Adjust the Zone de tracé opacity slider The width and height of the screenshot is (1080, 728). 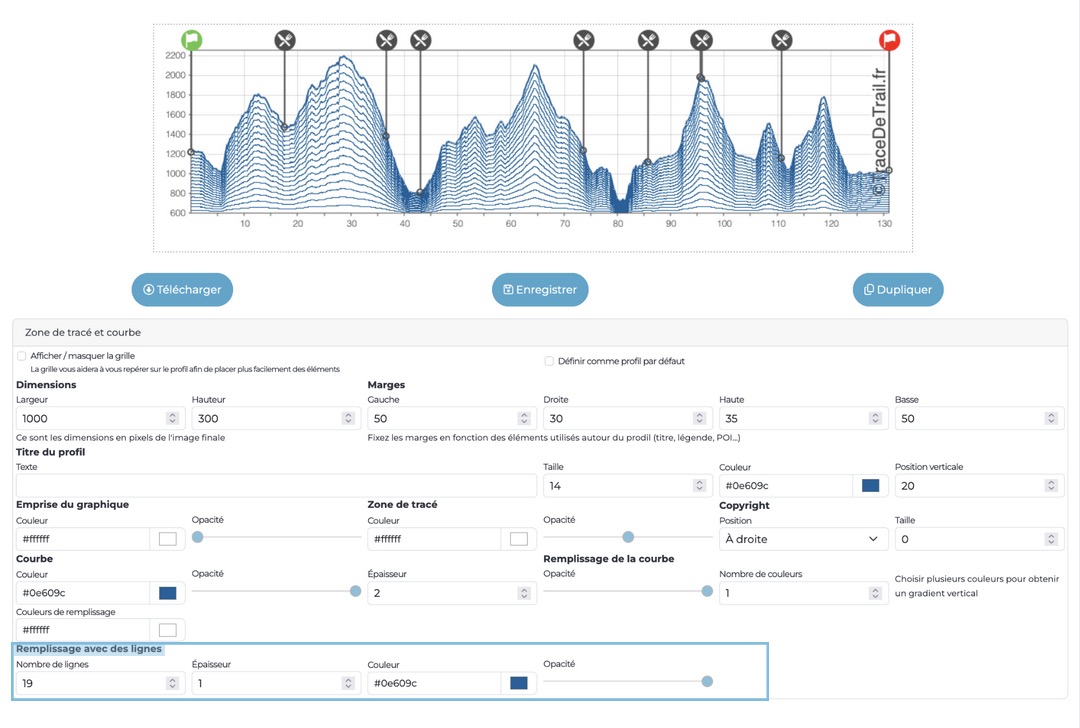(x=628, y=537)
